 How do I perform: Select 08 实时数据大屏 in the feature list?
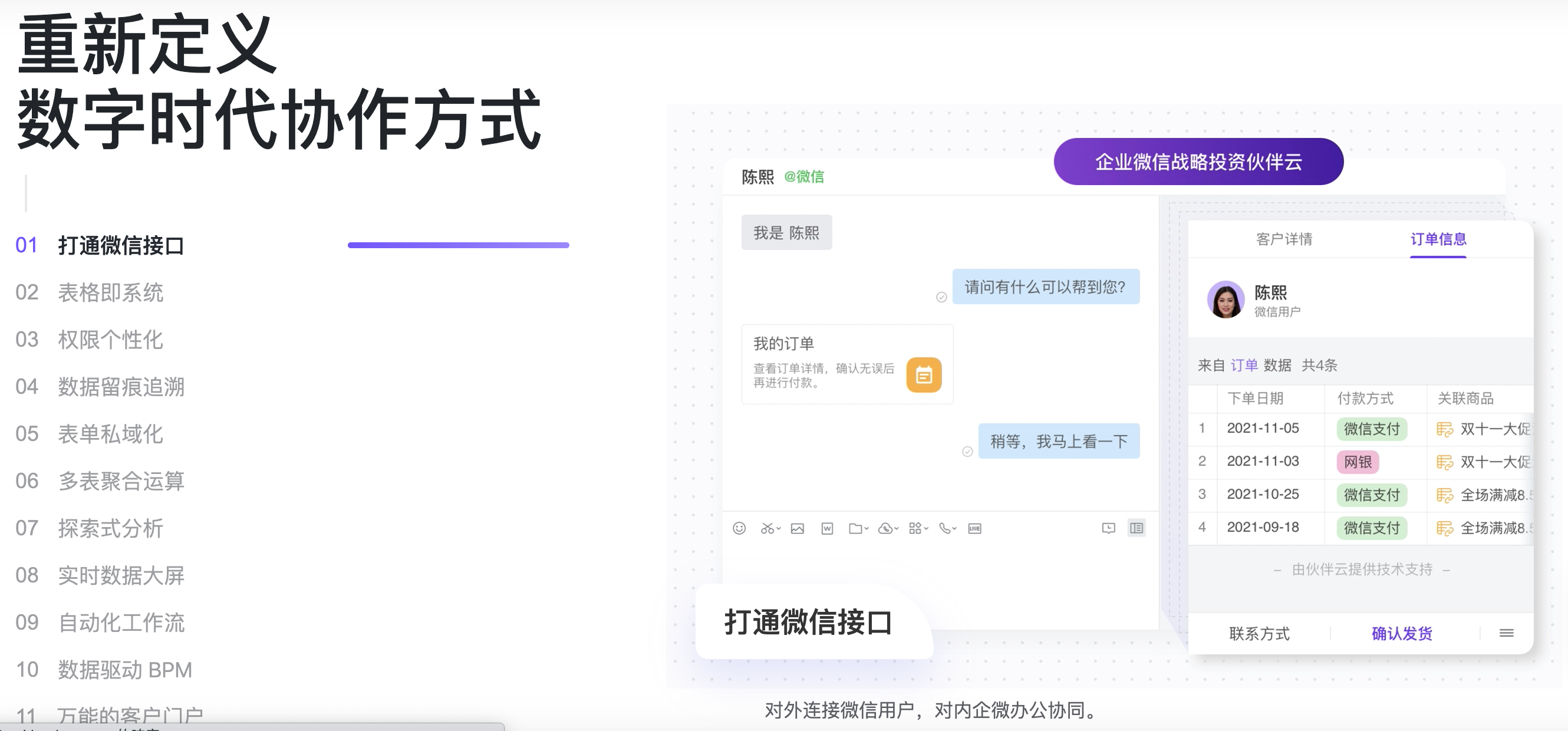pos(100,576)
